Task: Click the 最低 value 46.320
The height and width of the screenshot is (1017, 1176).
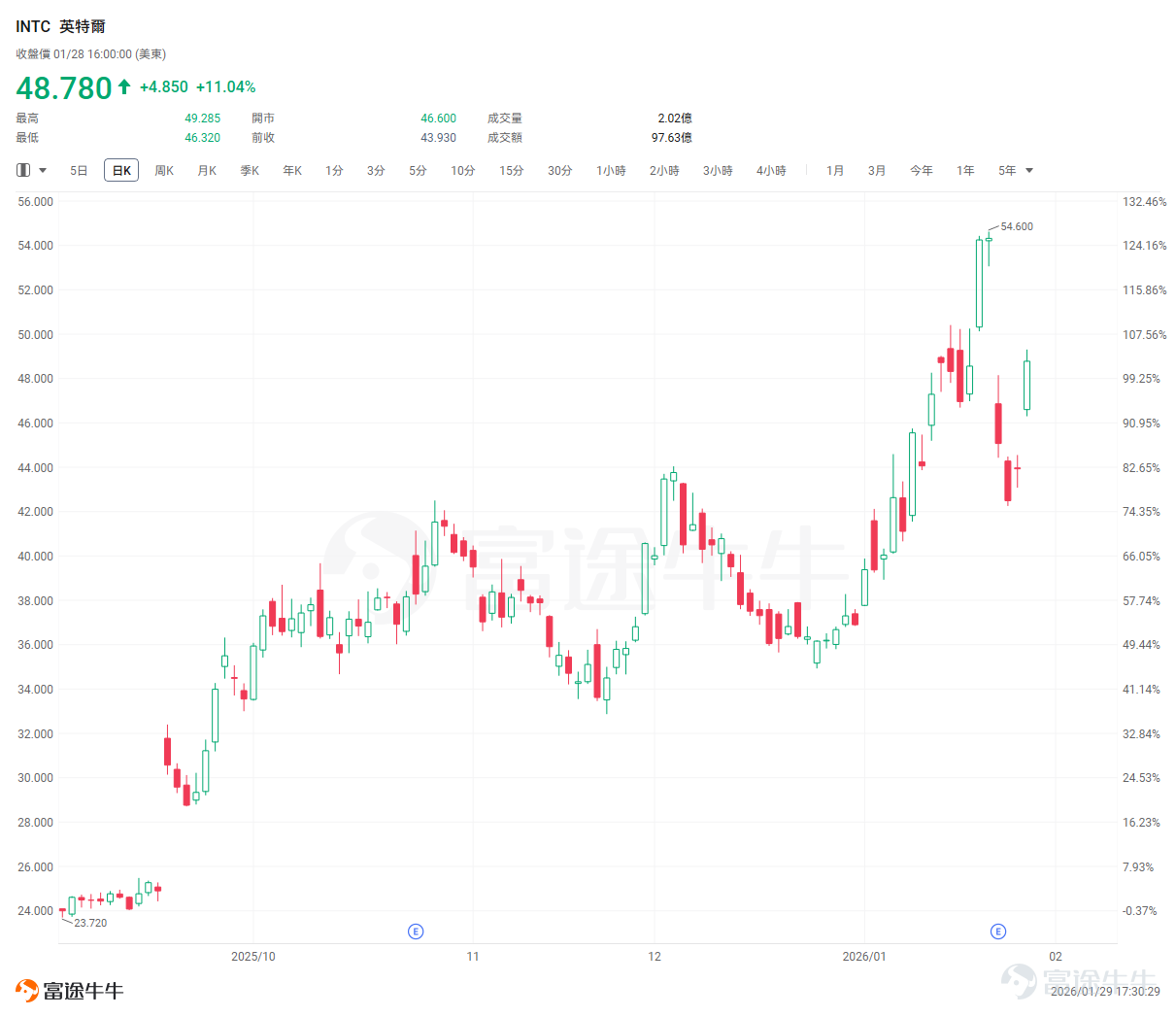Action: click(203, 138)
